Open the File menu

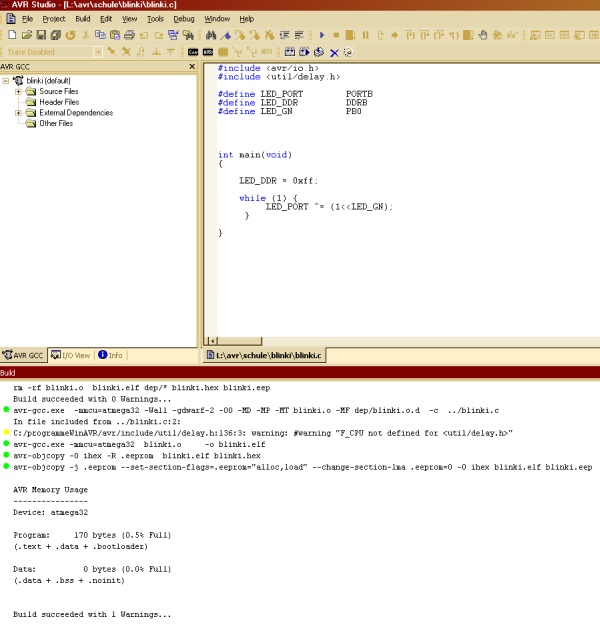click(28, 19)
